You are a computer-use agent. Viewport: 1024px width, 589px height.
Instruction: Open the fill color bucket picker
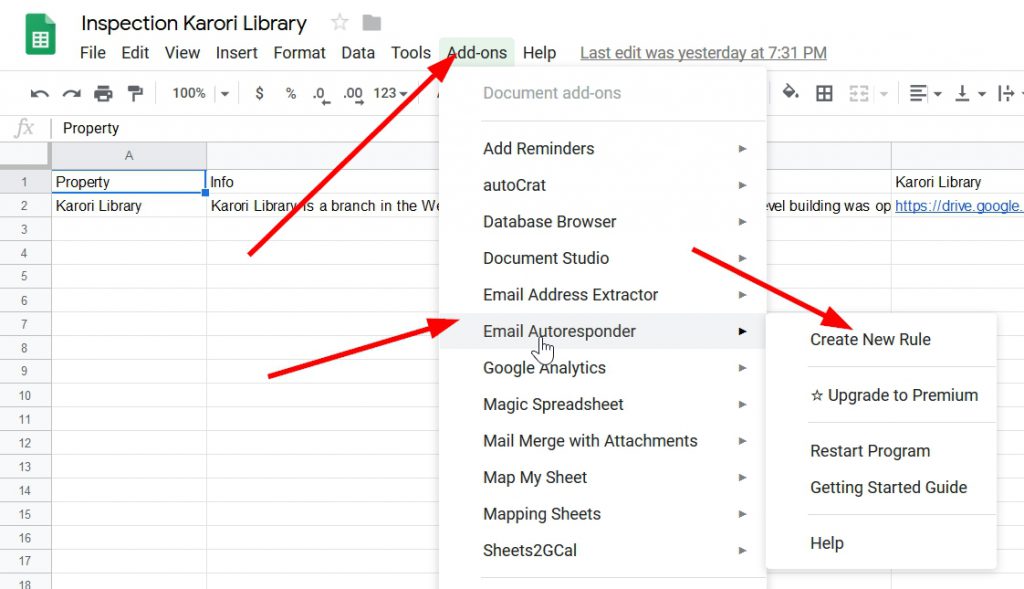pos(790,93)
